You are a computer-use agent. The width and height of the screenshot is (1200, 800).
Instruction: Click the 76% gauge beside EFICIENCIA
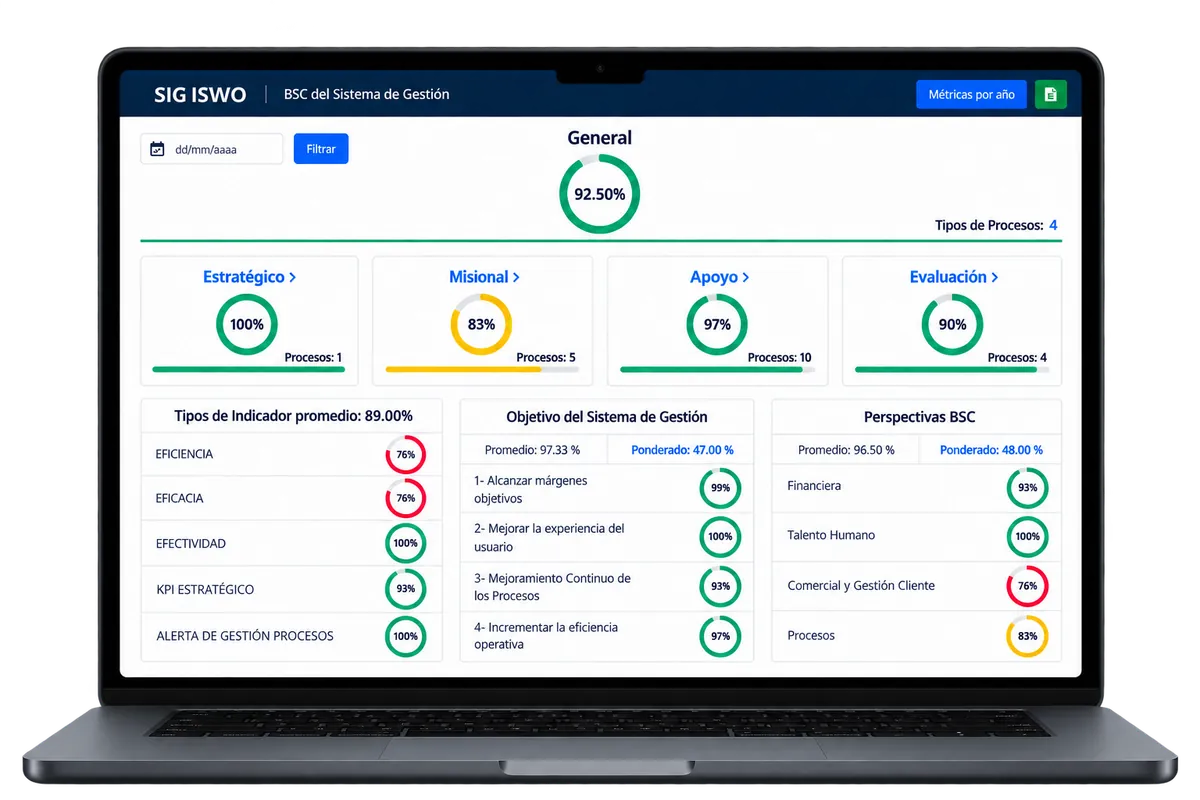[x=405, y=454]
